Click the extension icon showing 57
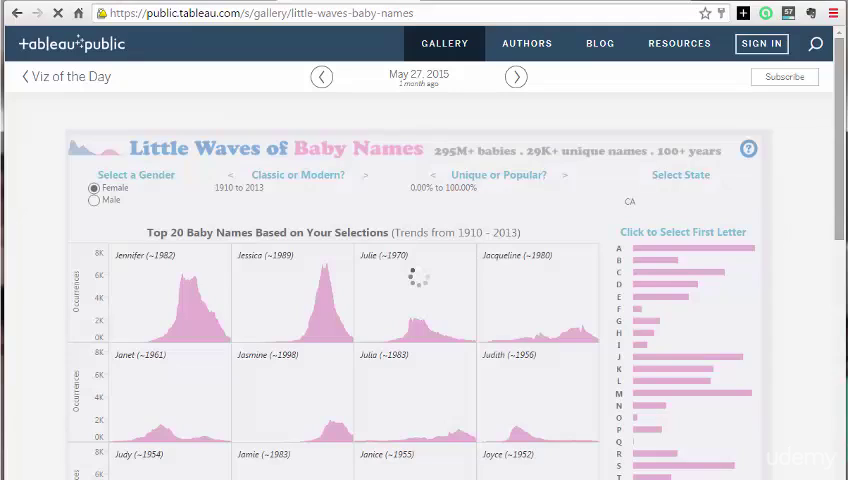 [x=789, y=14]
